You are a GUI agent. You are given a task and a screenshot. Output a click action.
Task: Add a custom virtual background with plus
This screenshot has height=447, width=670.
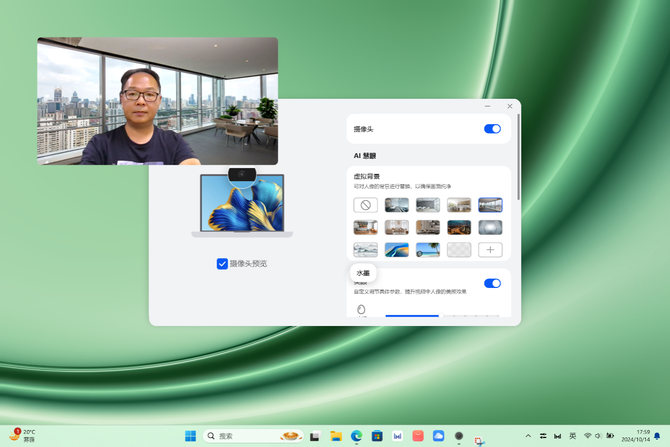point(490,250)
